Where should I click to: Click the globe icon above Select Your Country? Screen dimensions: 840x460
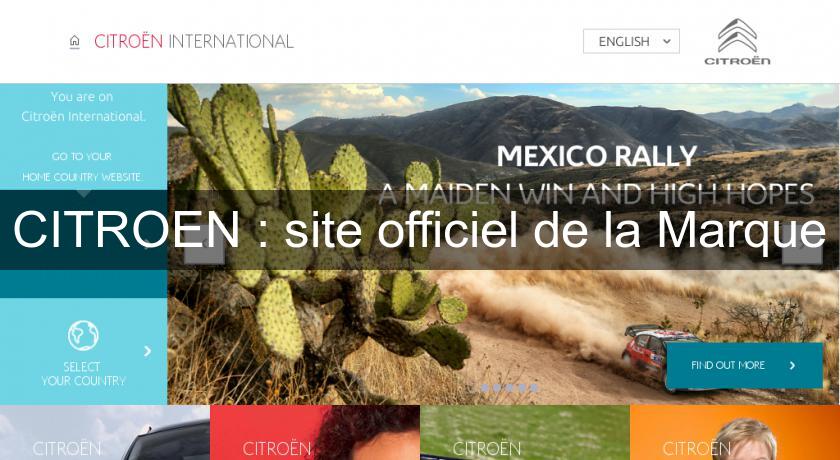[83, 335]
